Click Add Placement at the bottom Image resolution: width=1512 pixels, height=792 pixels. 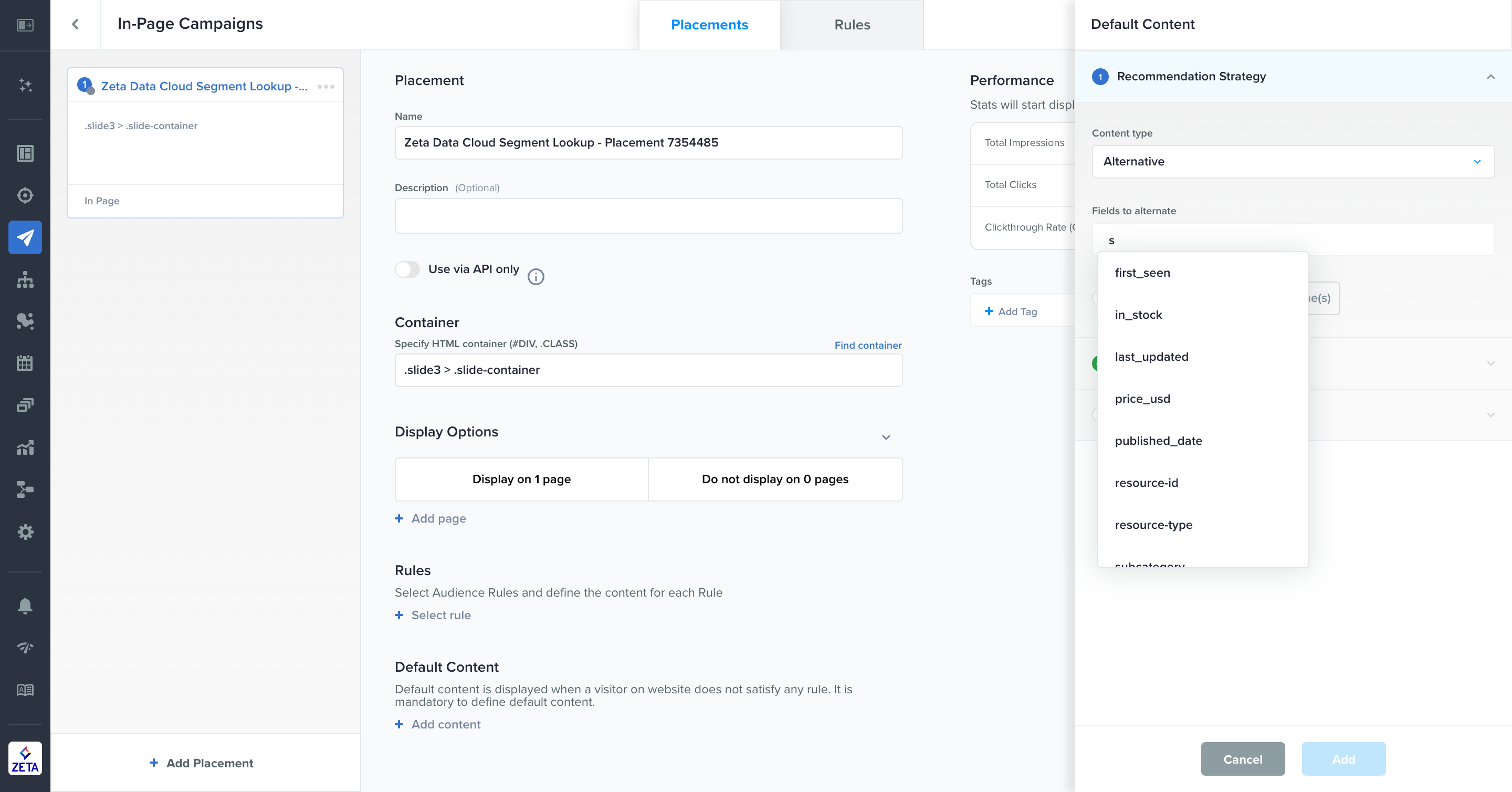tap(202, 763)
